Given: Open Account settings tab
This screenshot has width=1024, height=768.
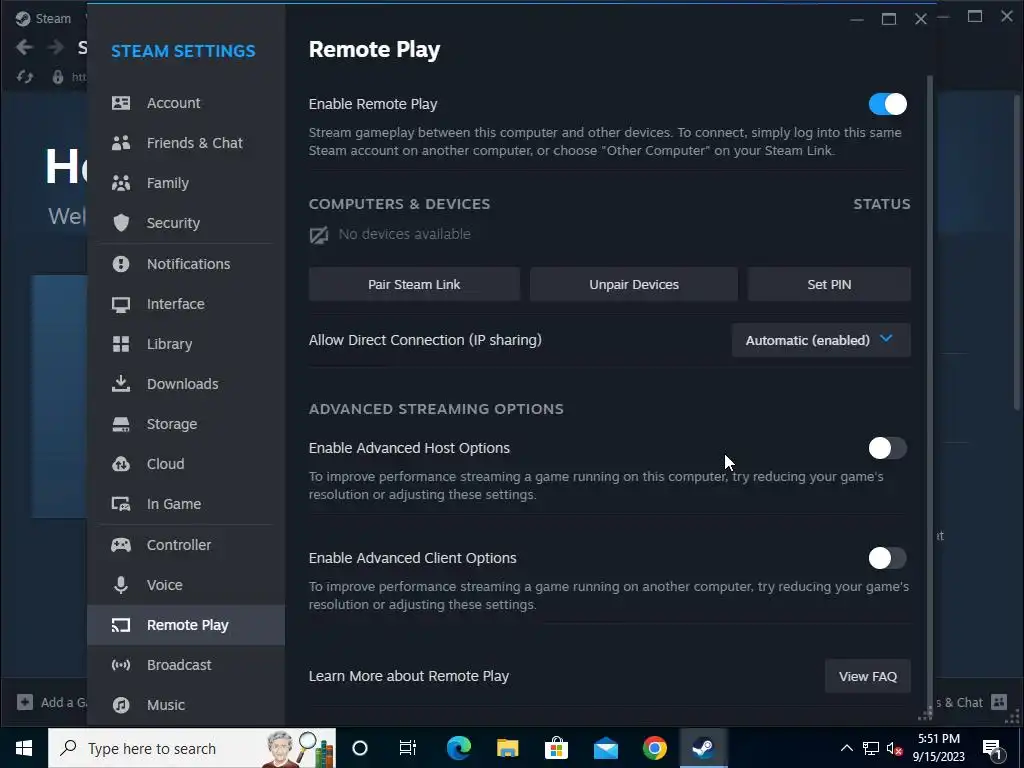Looking at the screenshot, I should click(185, 103).
